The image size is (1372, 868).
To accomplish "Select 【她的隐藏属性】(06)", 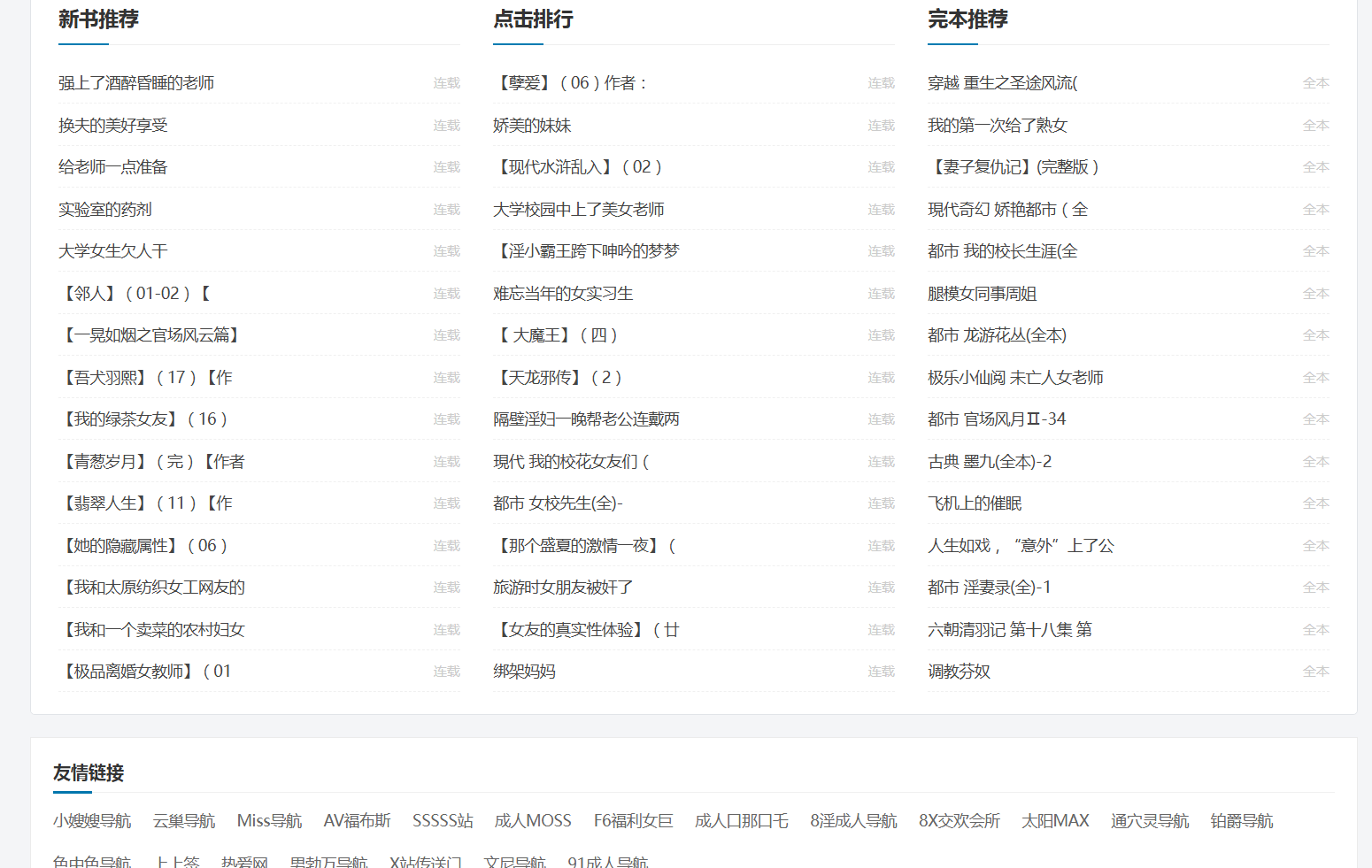I will click(x=143, y=546).
